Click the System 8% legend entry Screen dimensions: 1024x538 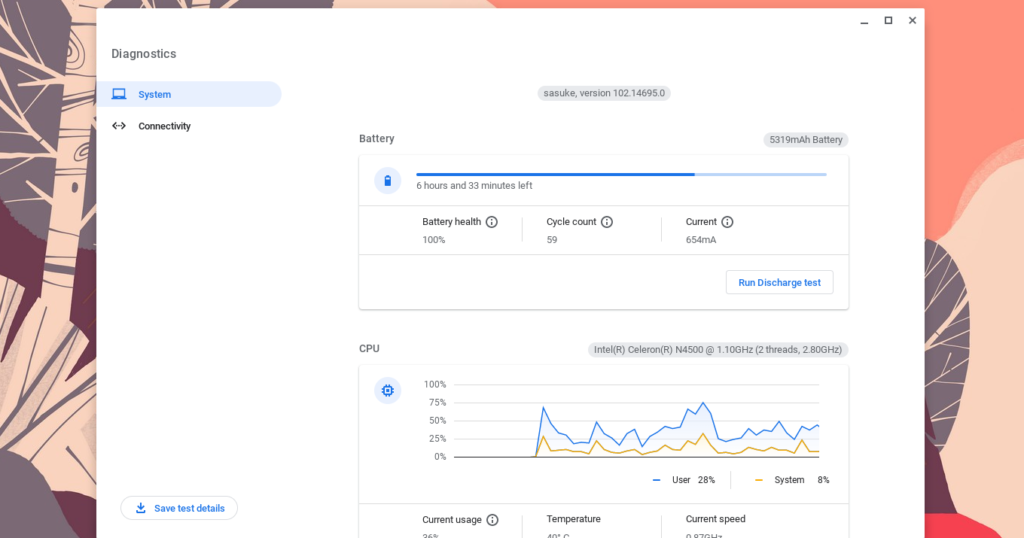(x=792, y=480)
